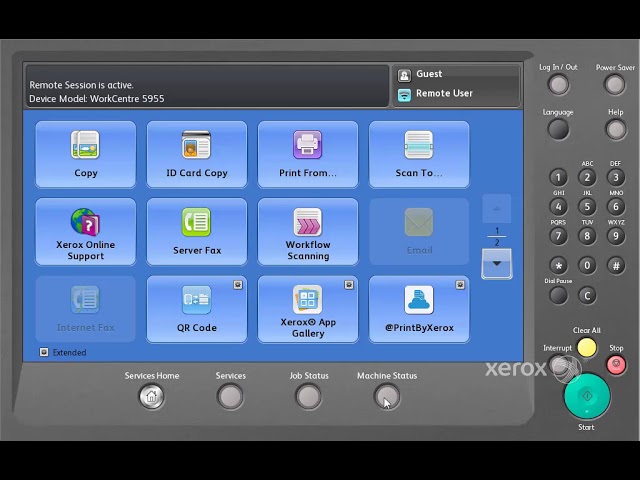Click the Remote Session status message
The height and width of the screenshot is (480, 640).
tap(81, 85)
